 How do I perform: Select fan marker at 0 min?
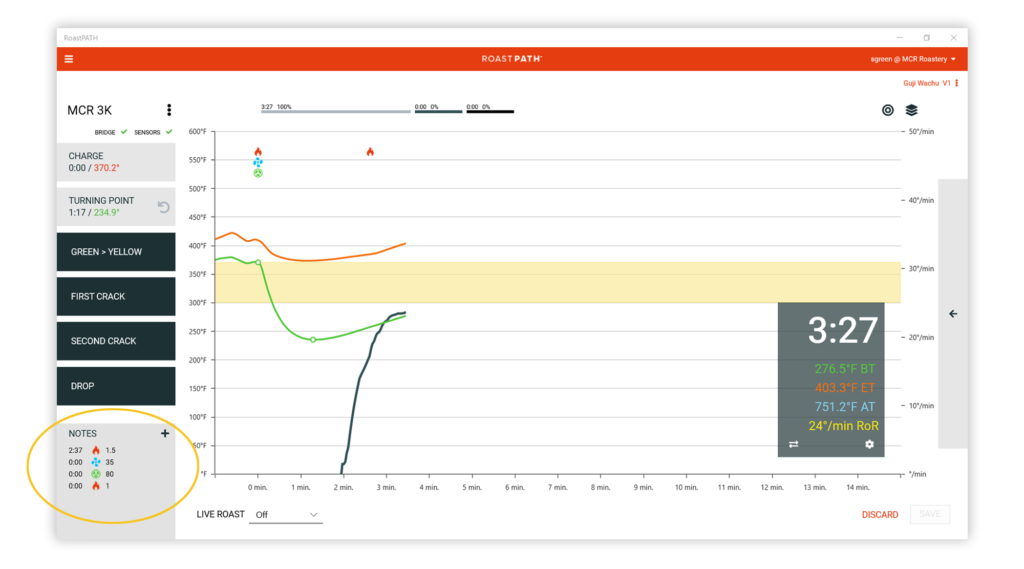click(258, 162)
